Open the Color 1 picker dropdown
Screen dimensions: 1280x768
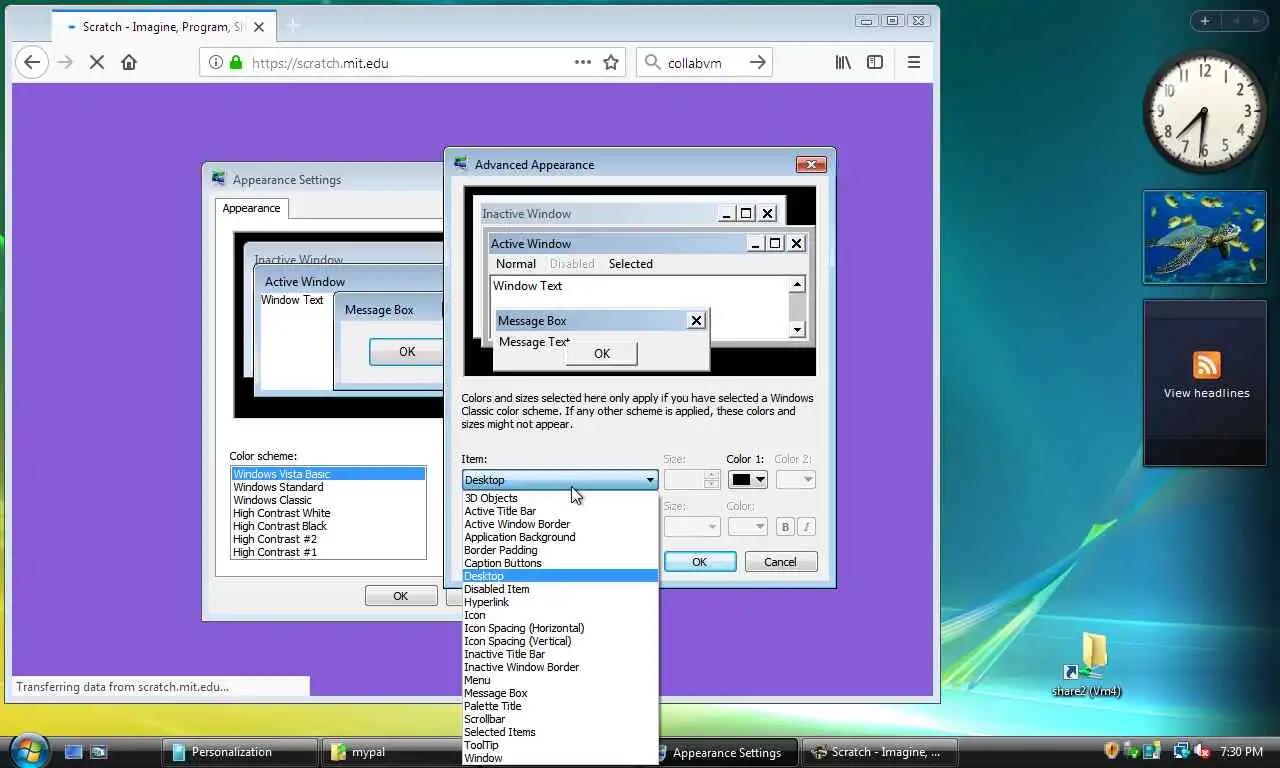(x=747, y=480)
